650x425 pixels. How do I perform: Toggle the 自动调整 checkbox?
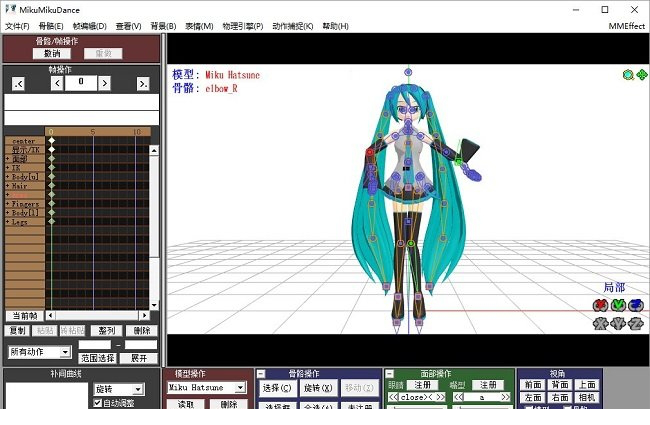pos(98,403)
